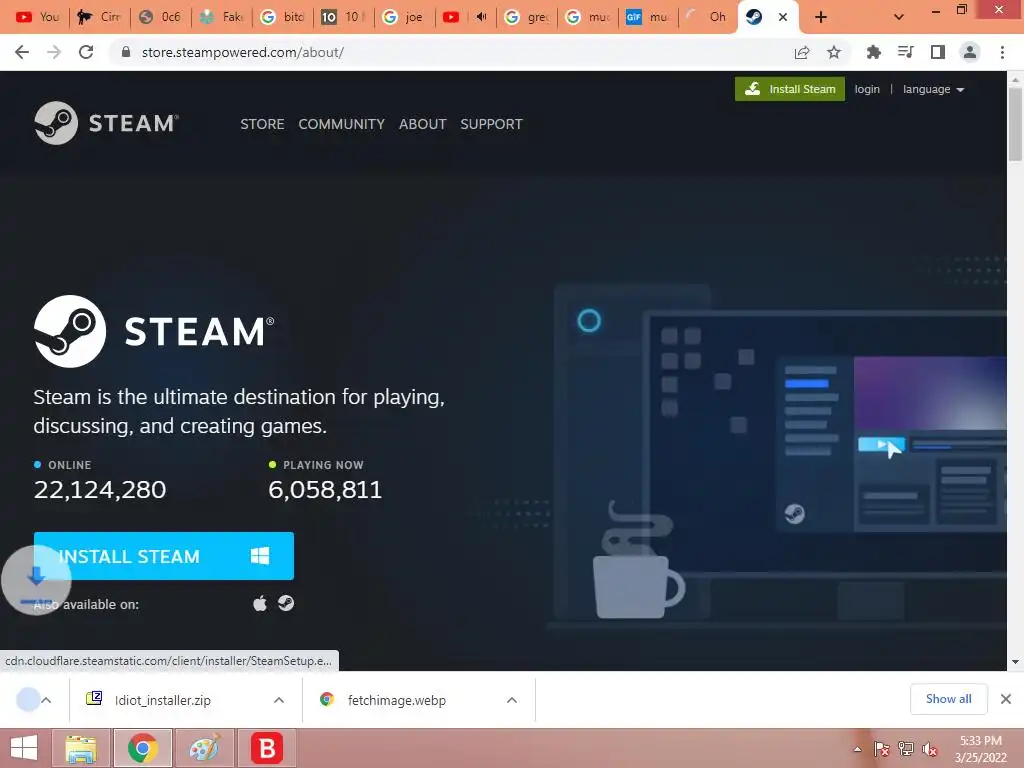
Task: Click the Steam logo in the header
Action: [x=106, y=123]
